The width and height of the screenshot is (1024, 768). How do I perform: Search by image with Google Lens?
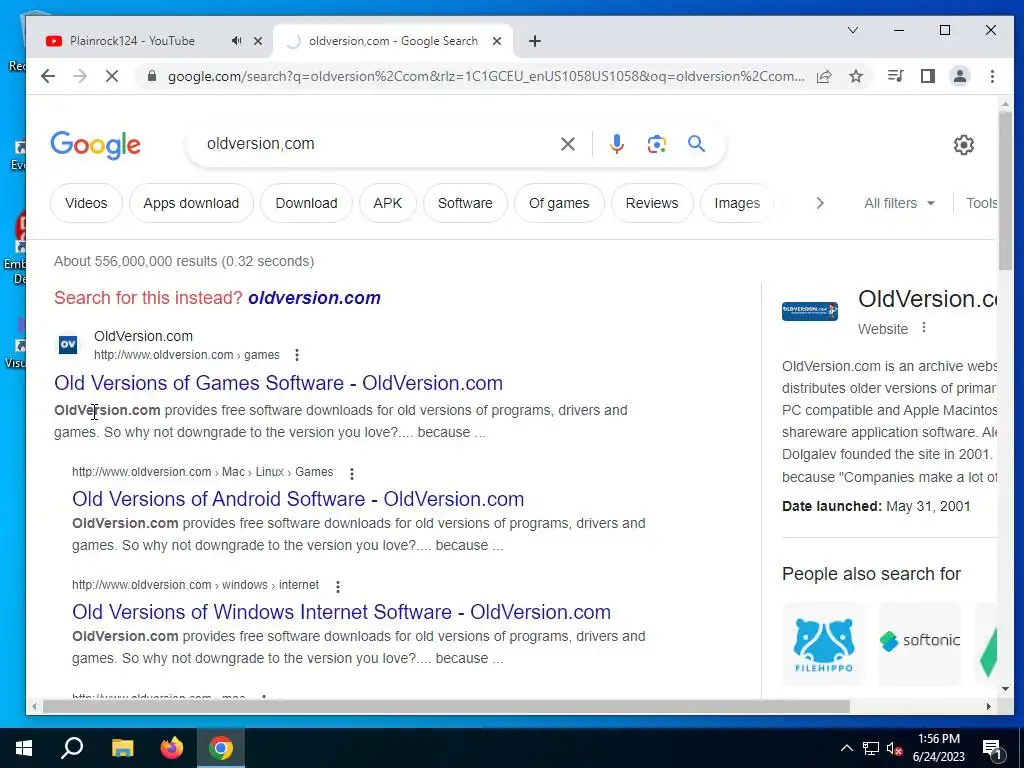coord(656,144)
